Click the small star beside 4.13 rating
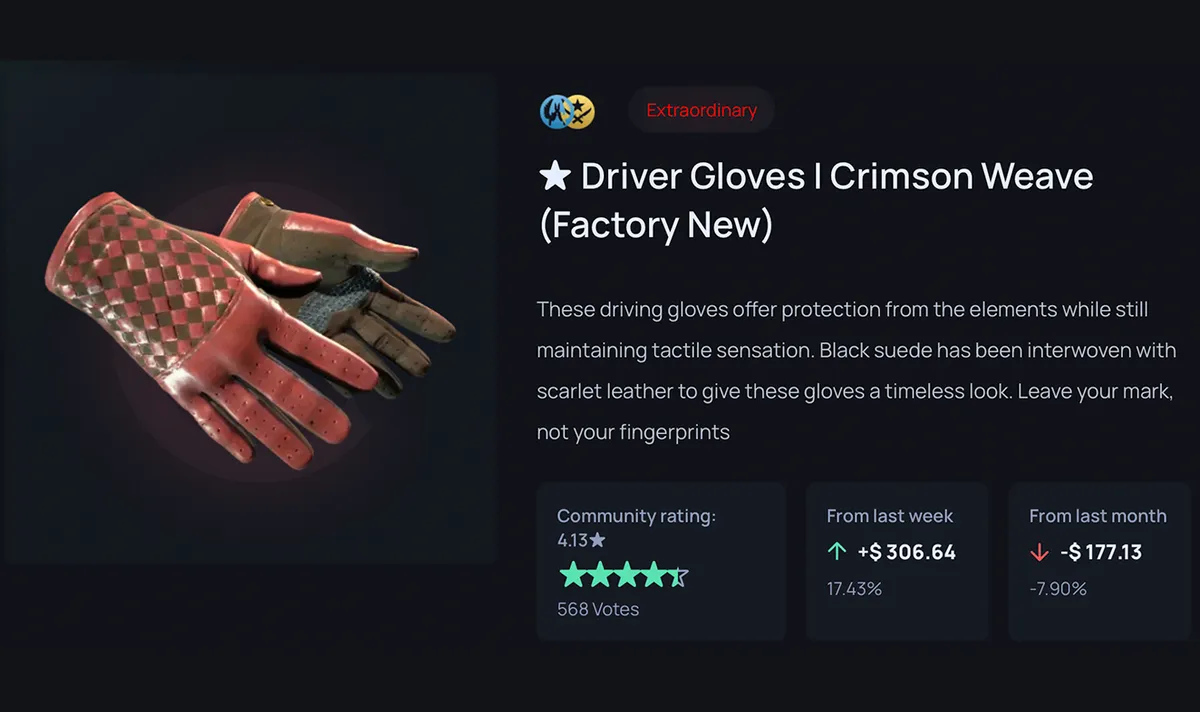 [x=597, y=540]
